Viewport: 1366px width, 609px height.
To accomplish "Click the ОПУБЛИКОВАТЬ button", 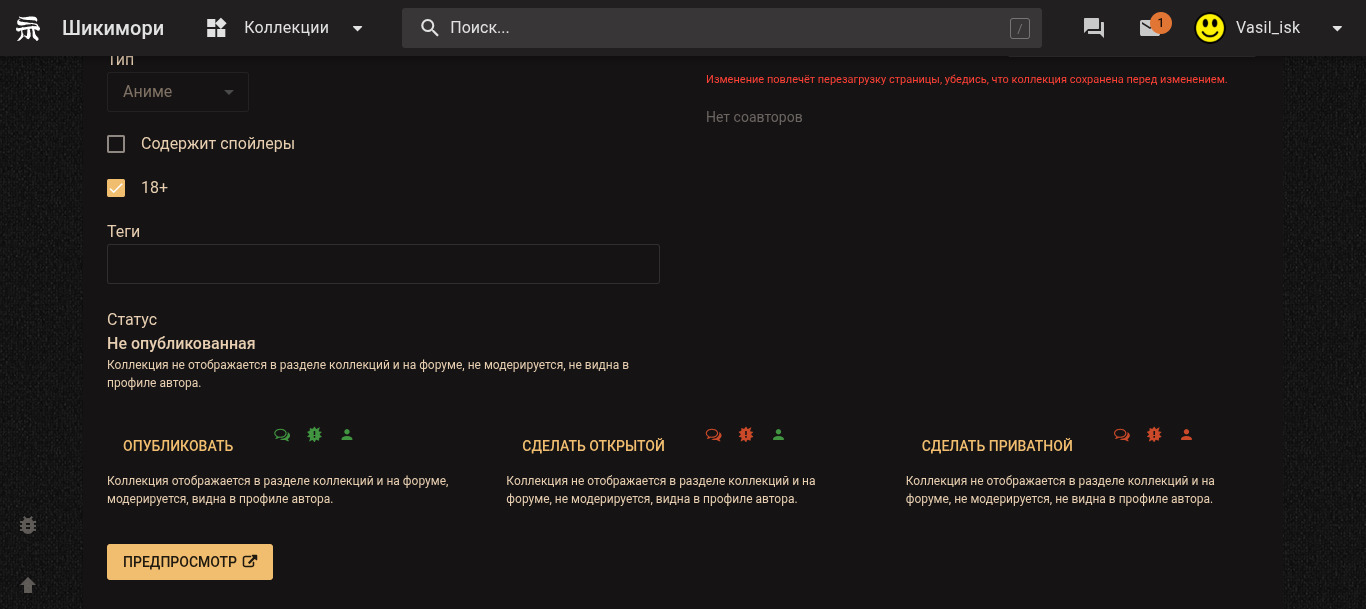I will click(178, 446).
